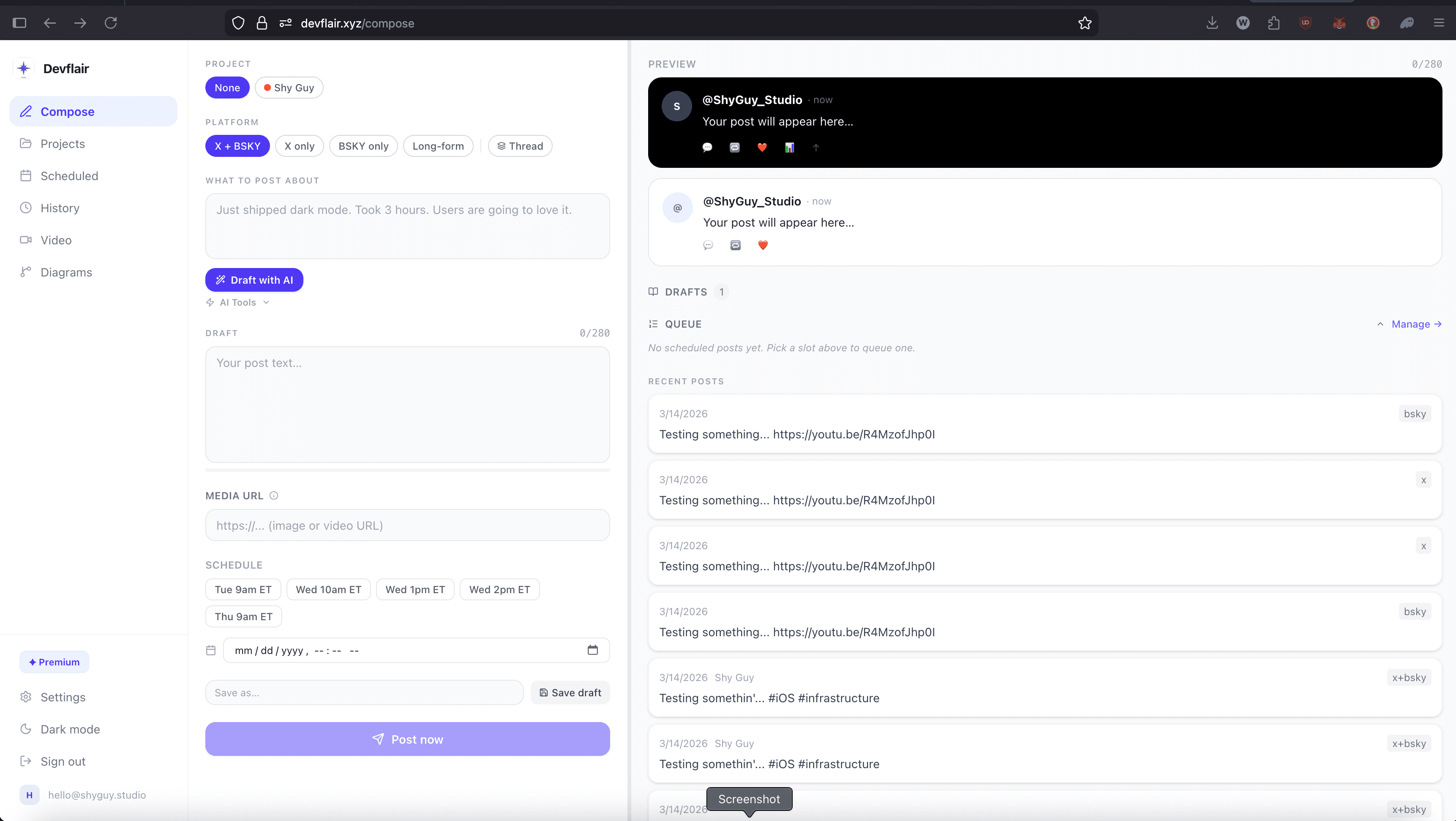Open the Projects section
This screenshot has height=821, width=1456.
[x=63, y=143]
